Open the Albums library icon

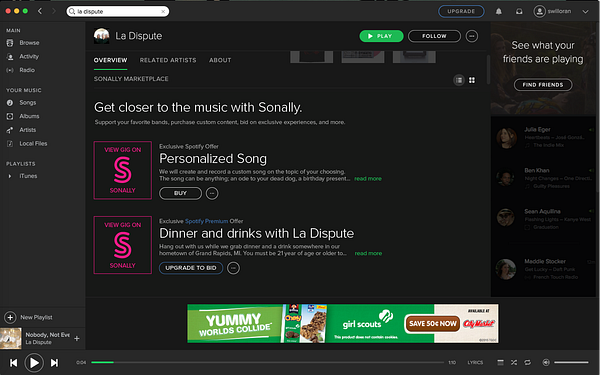click(10, 116)
